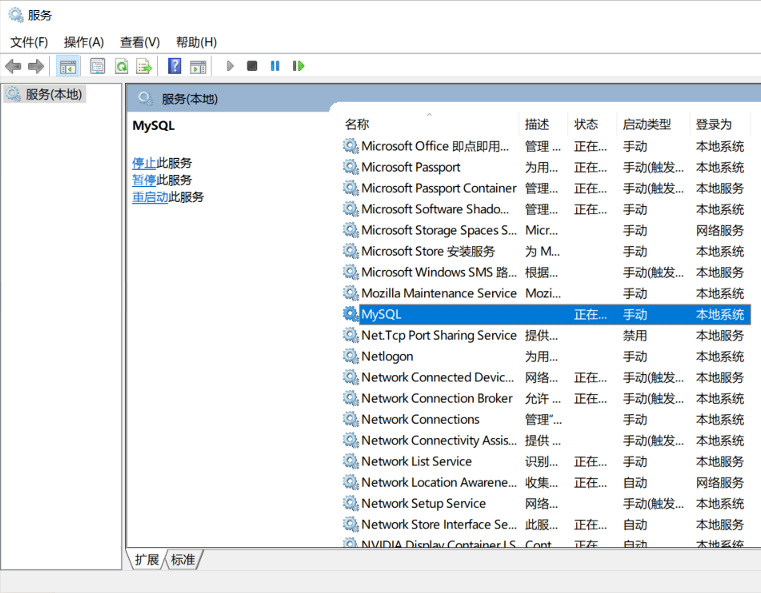Viewport: 761px width, 593px height.
Task: Click 禁用 startup type of Net.Tcp row
Action: [635, 335]
